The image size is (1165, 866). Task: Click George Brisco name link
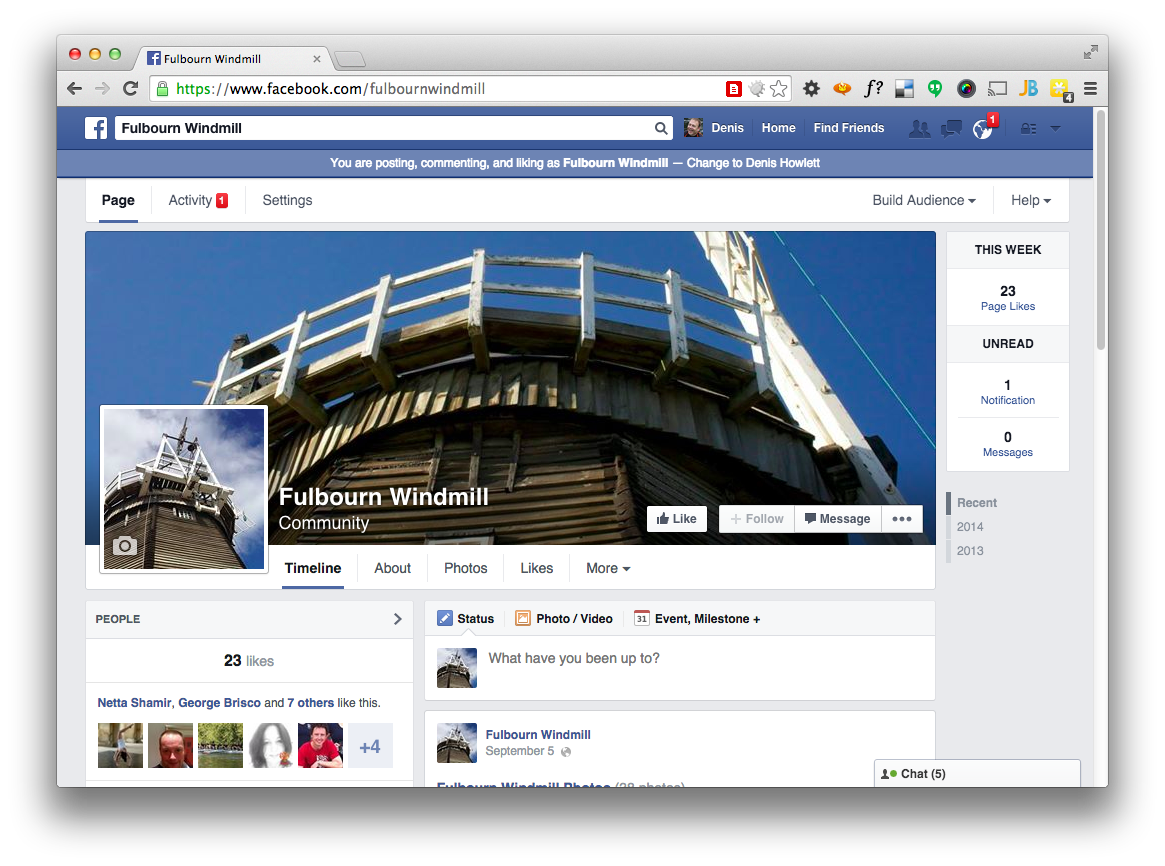point(219,703)
